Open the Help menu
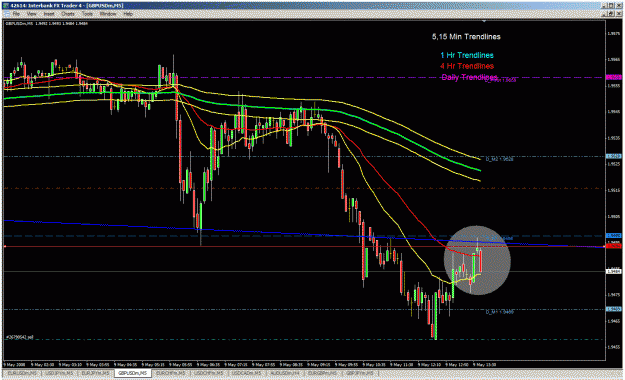This screenshot has width=625, height=380. click(x=128, y=14)
